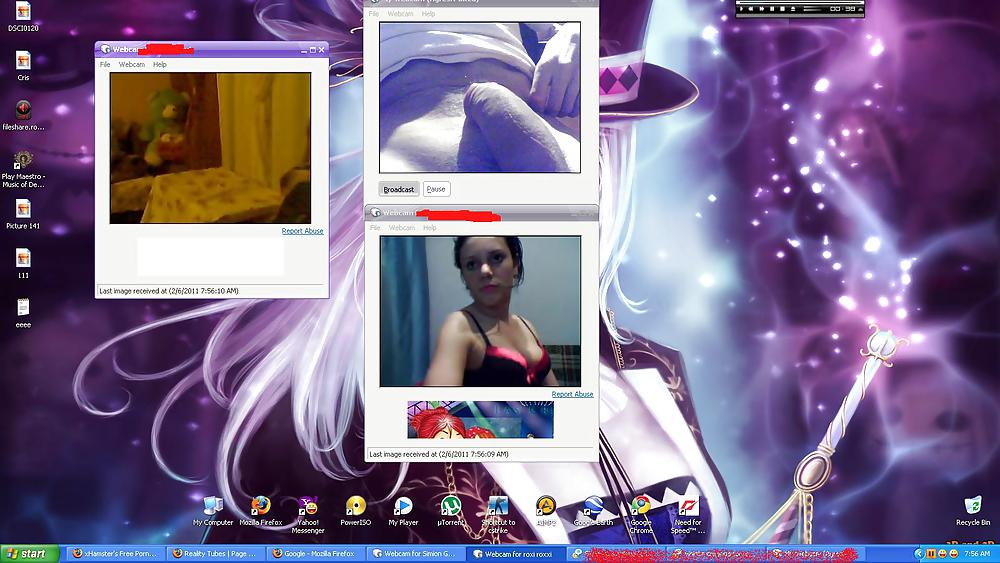Switch to Realty Tubes Firefox taskbar window
The image size is (1000, 563).
(215, 553)
